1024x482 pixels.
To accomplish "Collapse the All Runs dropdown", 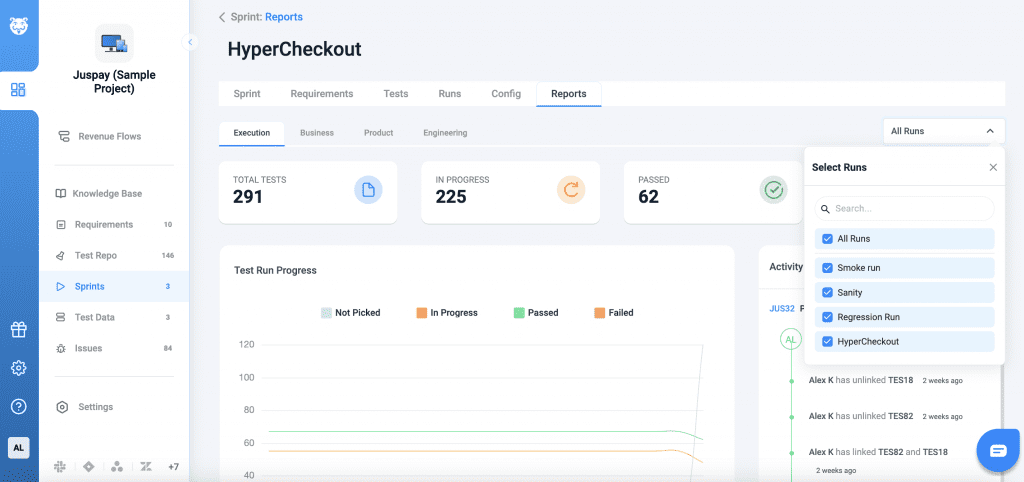I will click(989, 131).
